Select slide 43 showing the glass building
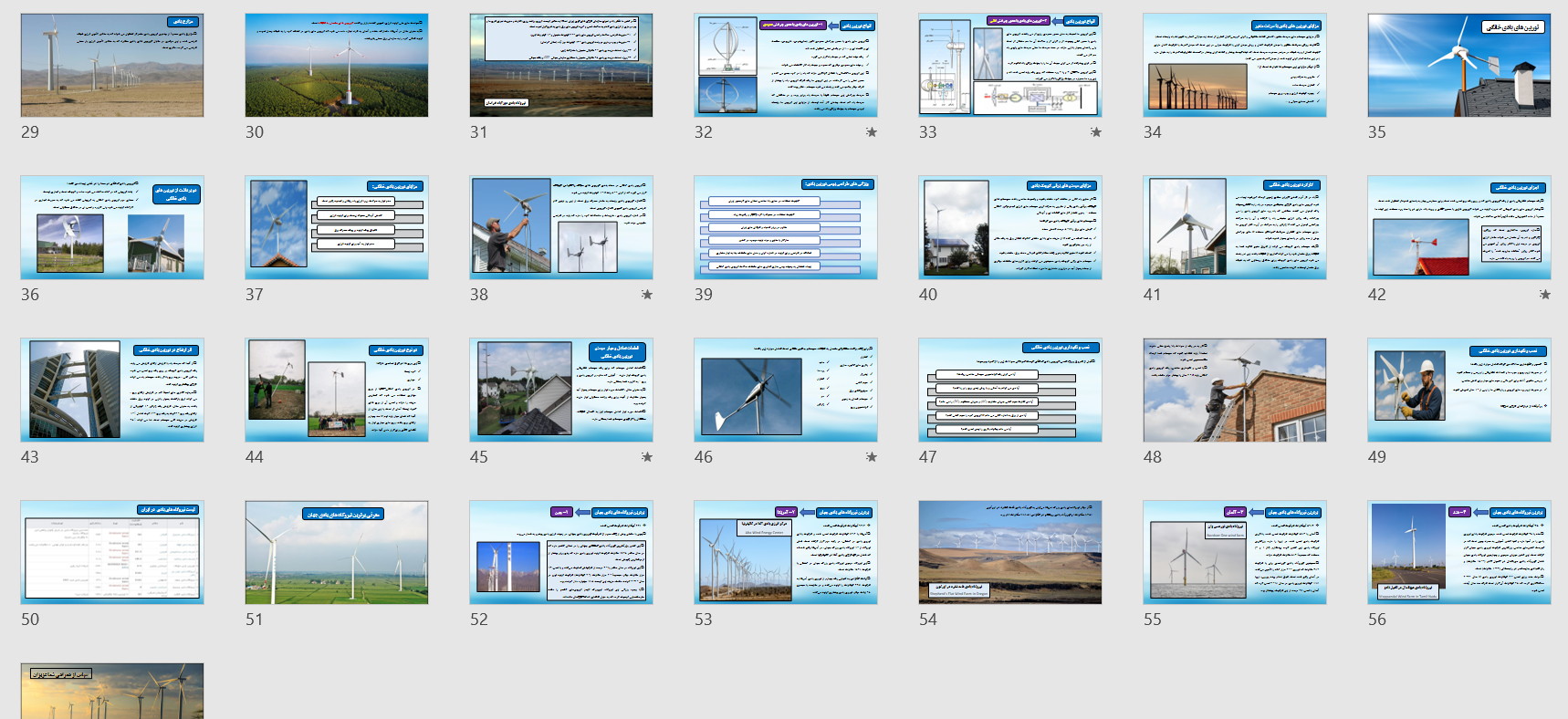Screen dimensions: 1568x719 [112, 390]
